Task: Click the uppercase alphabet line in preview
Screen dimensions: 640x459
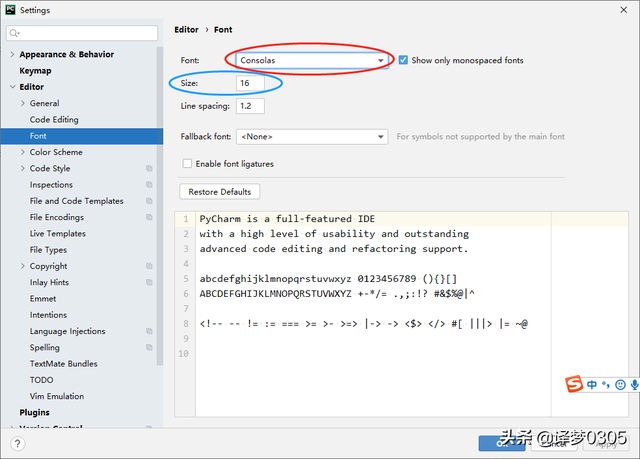Action: click(337, 294)
